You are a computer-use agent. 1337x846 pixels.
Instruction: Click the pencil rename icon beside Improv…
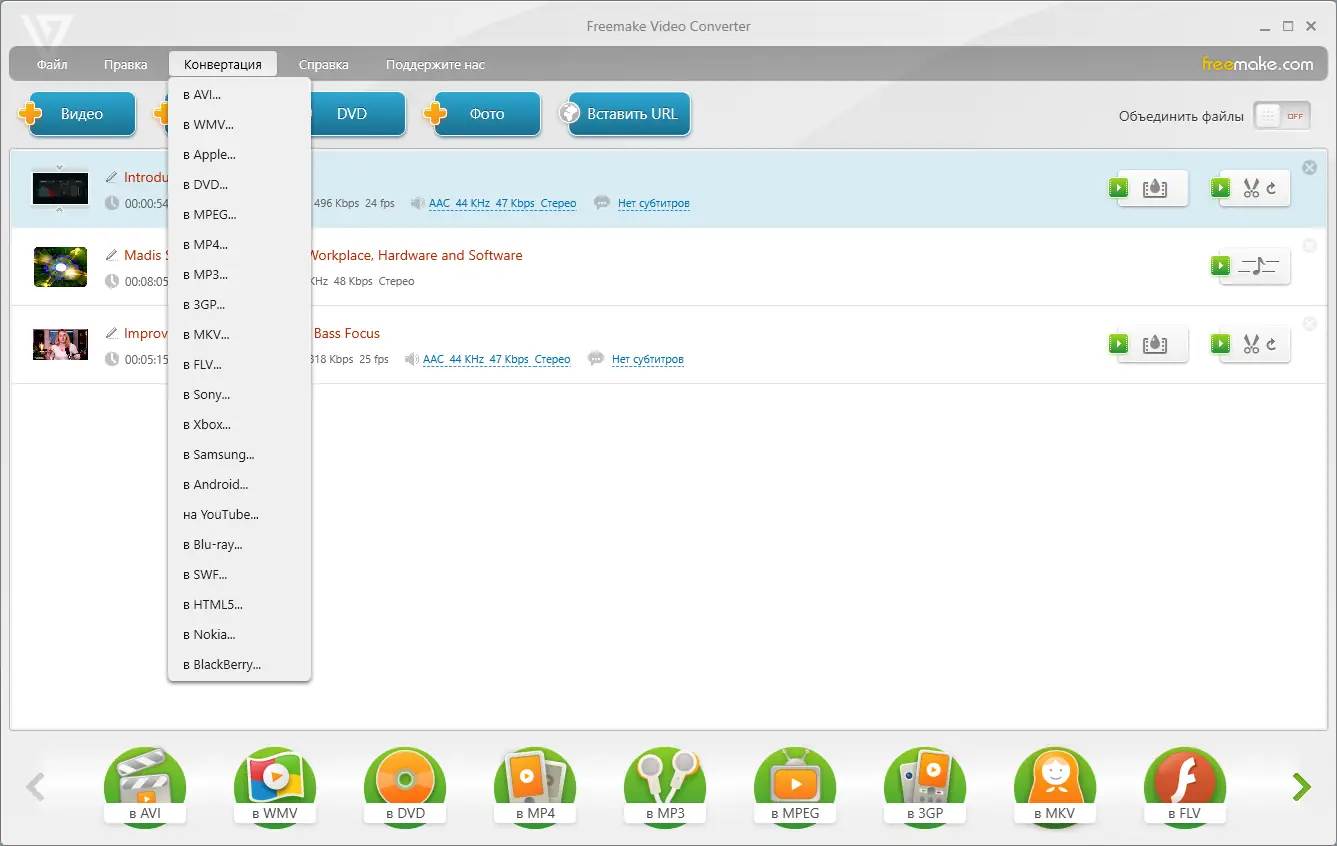112,333
